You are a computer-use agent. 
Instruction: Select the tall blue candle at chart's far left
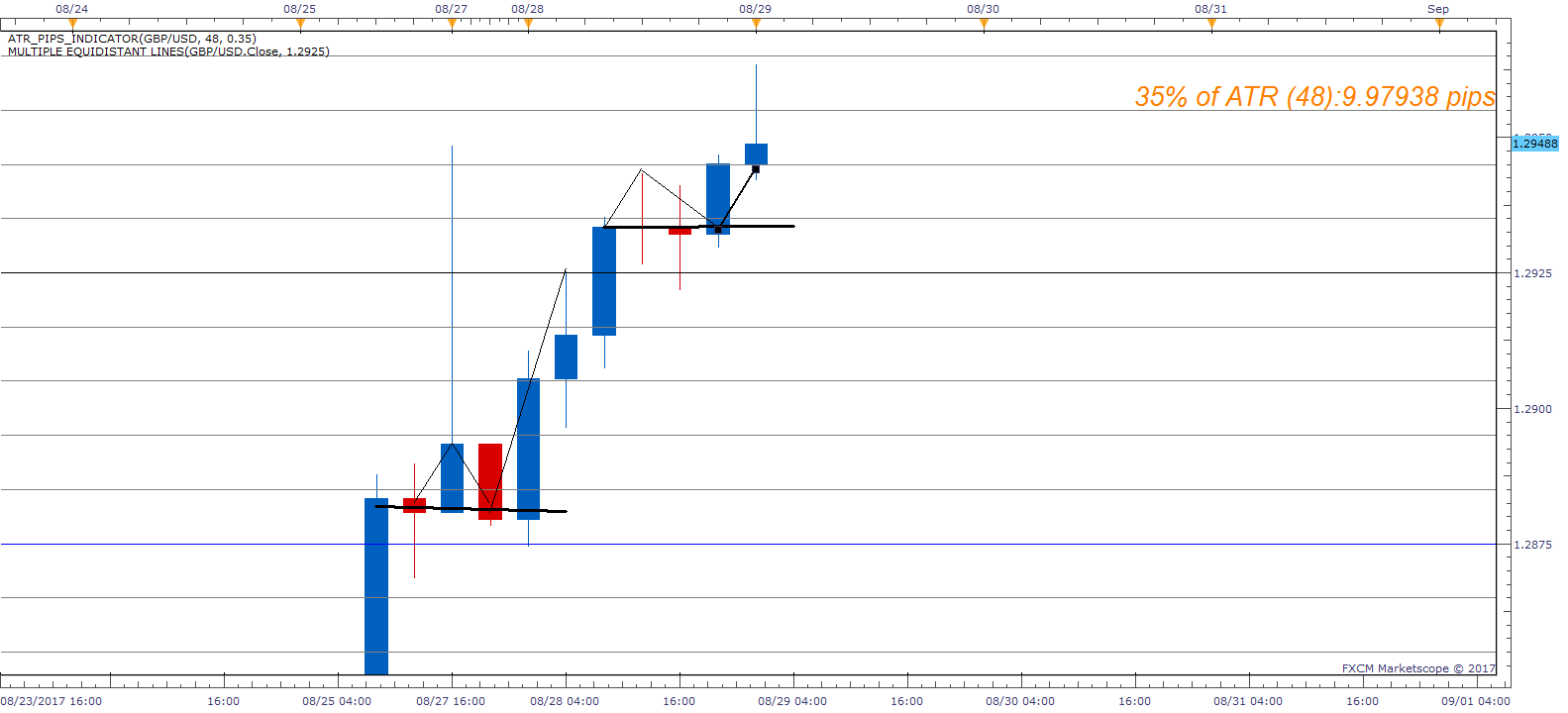pyautogui.click(x=376, y=586)
